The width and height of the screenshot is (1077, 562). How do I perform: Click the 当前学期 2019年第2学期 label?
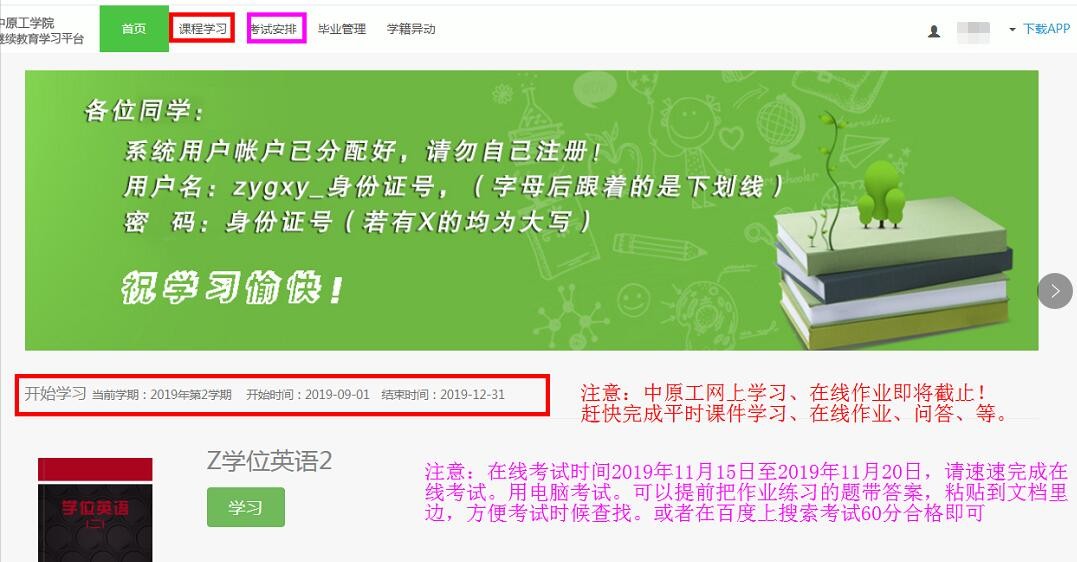point(162,395)
